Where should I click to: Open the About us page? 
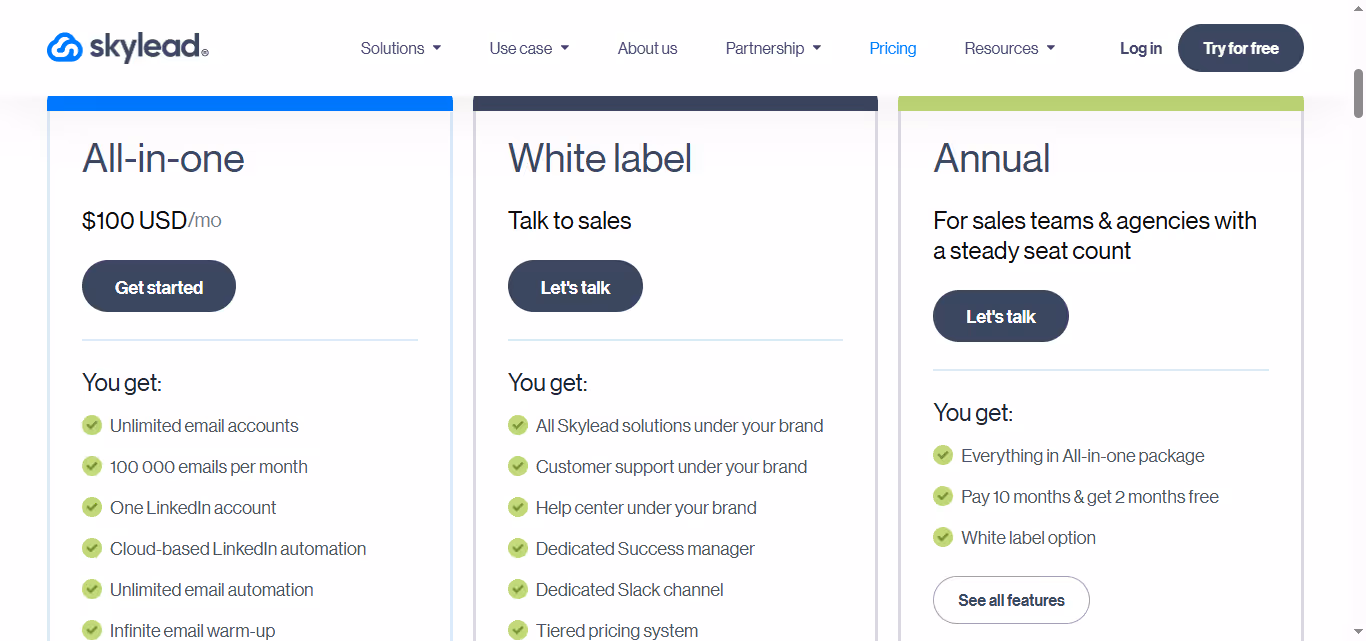[x=647, y=48]
